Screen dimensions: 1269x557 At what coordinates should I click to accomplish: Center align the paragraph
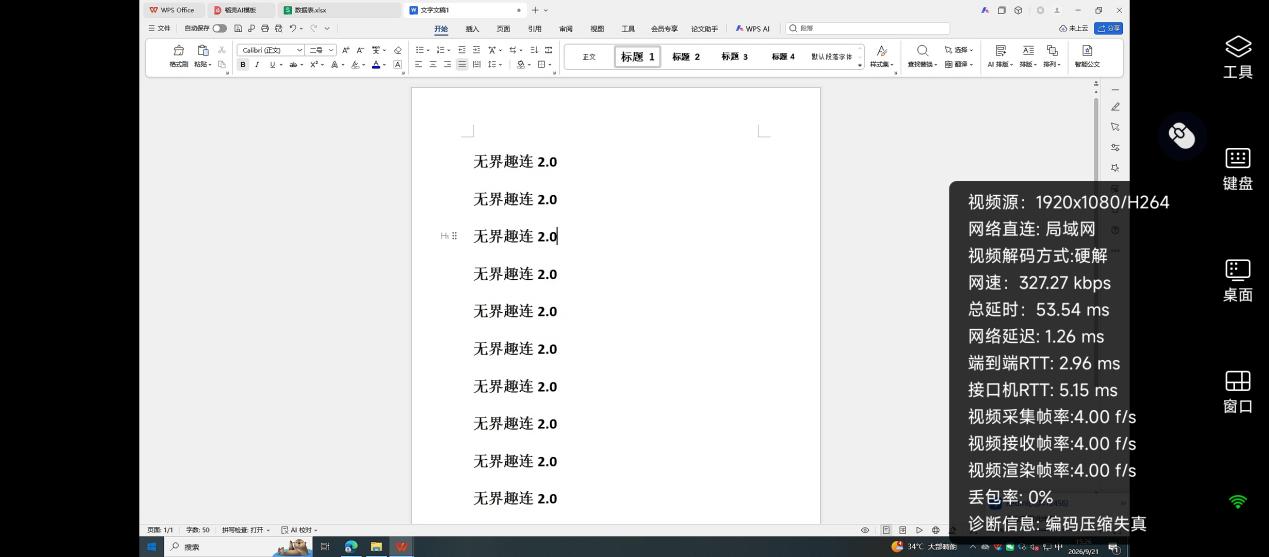point(433,64)
